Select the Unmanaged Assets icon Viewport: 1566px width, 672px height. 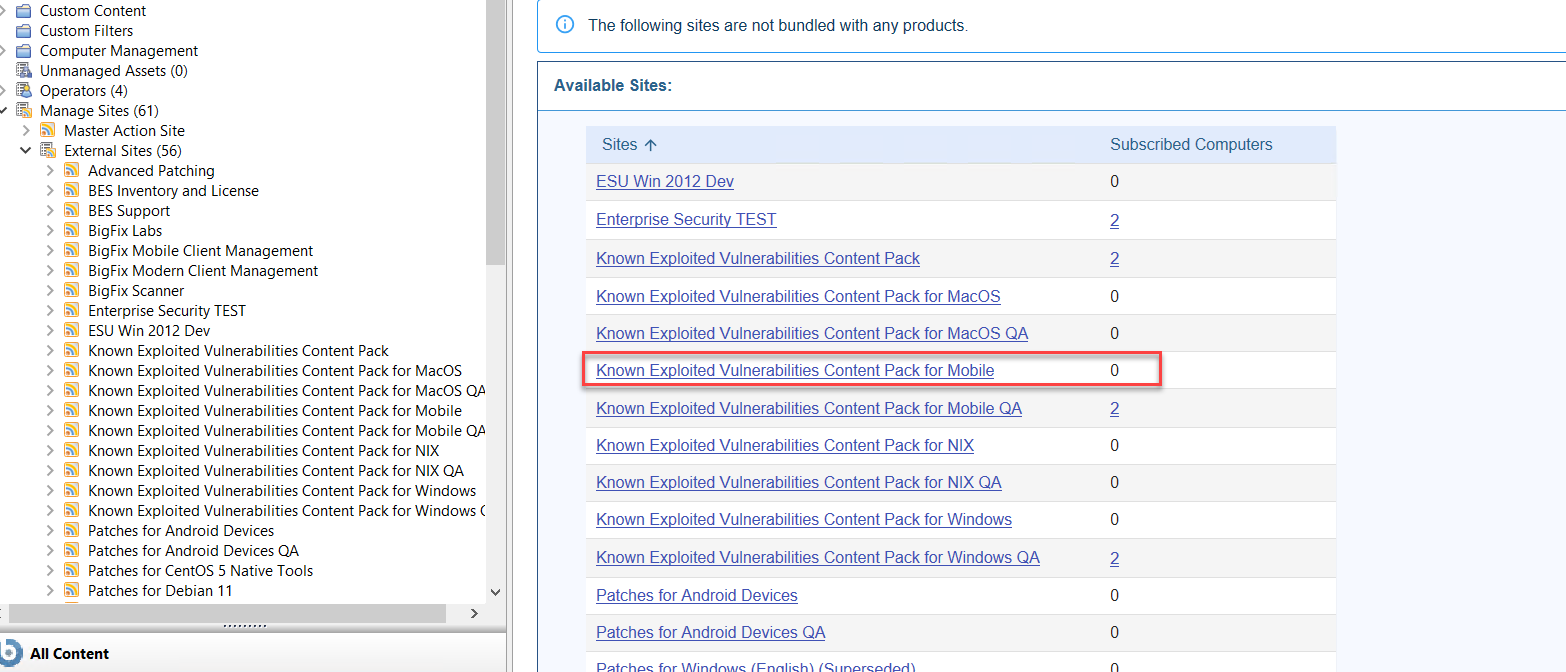[22, 70]
